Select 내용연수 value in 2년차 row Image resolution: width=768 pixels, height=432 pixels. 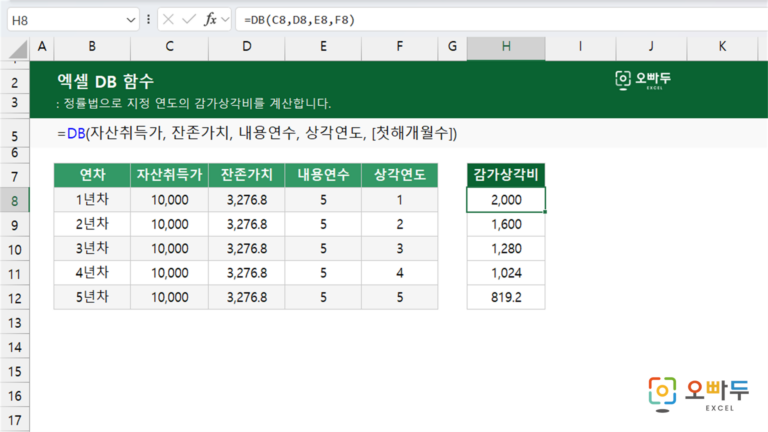pyautogui.click(x=323, y=224)
